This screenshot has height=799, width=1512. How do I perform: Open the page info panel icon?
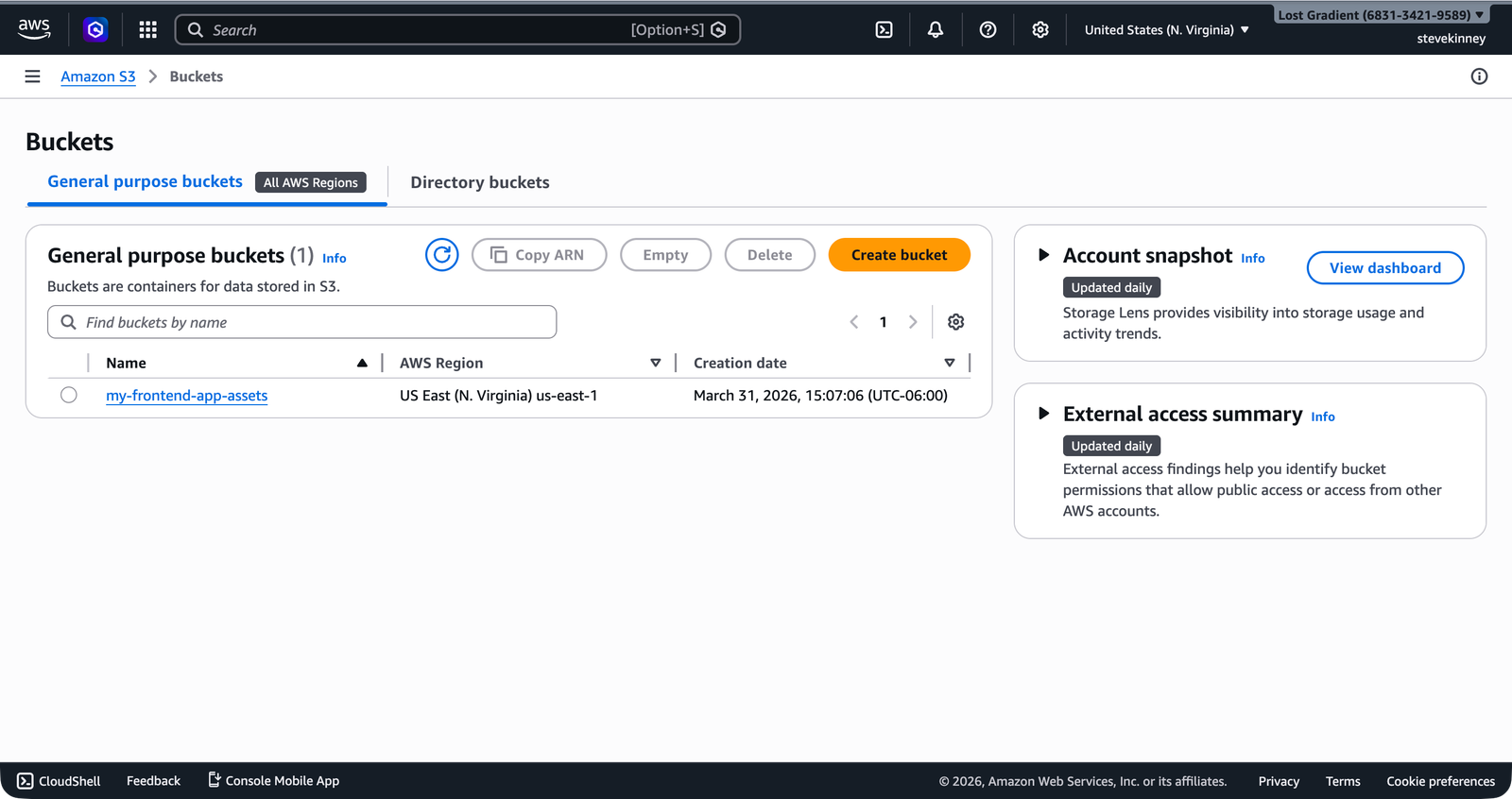click(1479, 76)
